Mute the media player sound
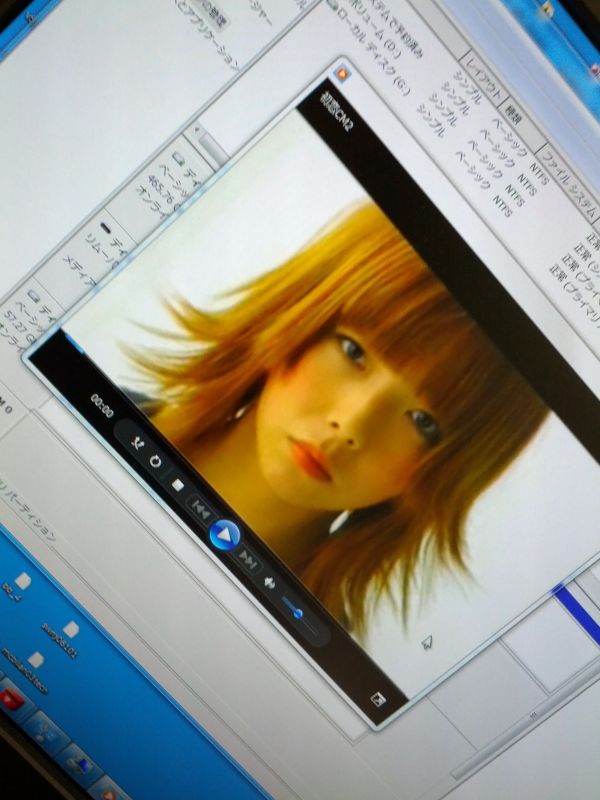Viewport: 600px width, 800px height. coord(269,582)
